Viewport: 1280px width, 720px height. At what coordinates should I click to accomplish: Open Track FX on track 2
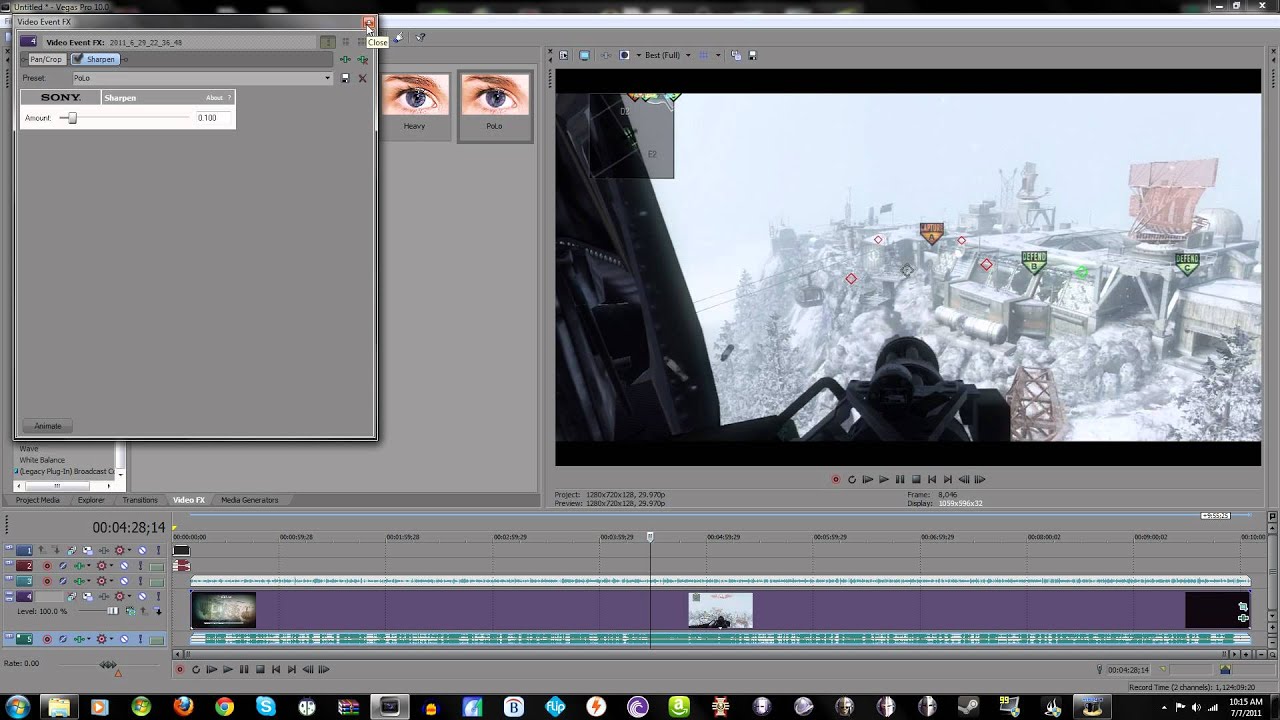click(x=79, y=565)
